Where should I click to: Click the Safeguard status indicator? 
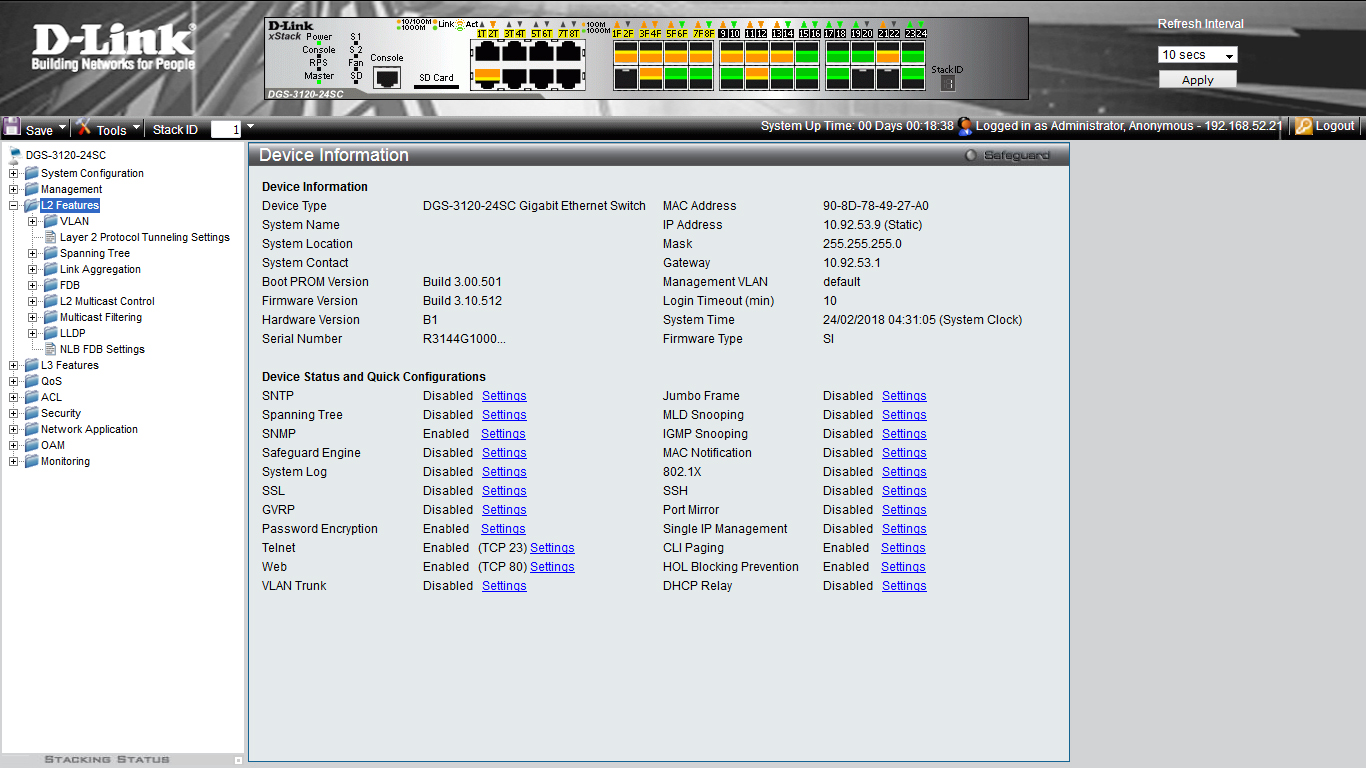[970, 156]
